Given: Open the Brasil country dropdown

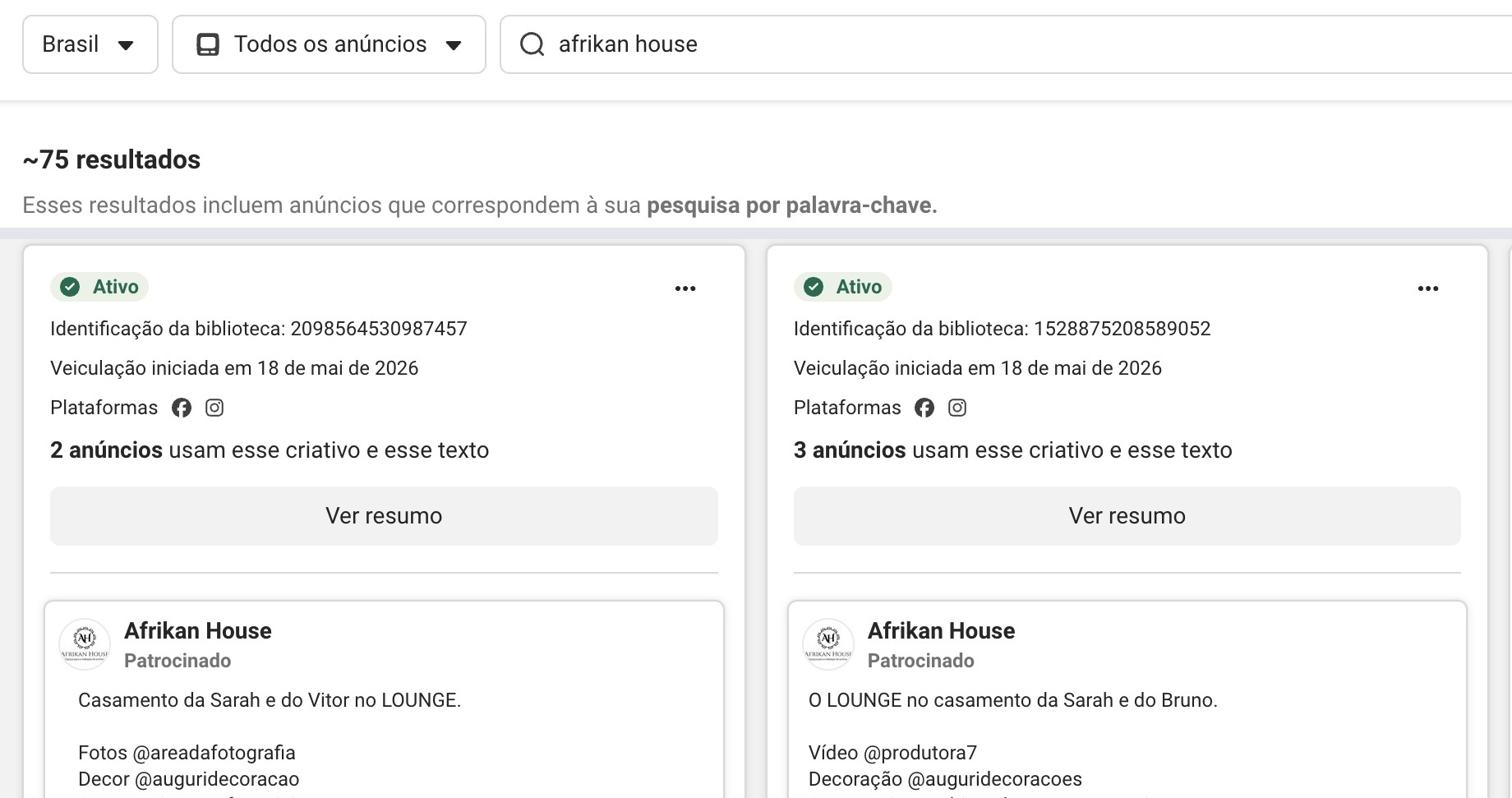Looking at the screenshot, I should (90, 44).
